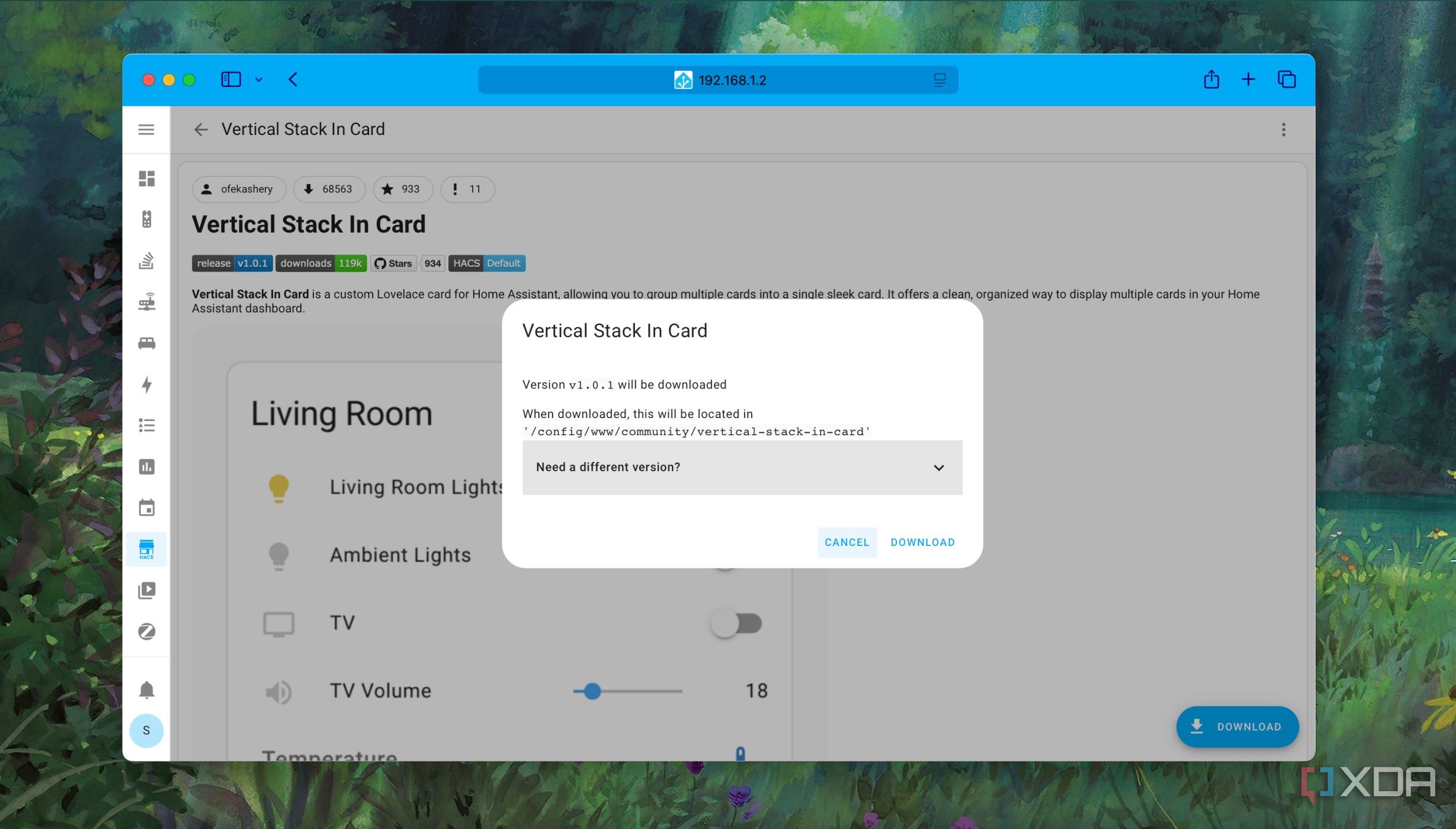1456x829 pixels.
Task: Click the Ambient Lights label
Action: point(400,555)
